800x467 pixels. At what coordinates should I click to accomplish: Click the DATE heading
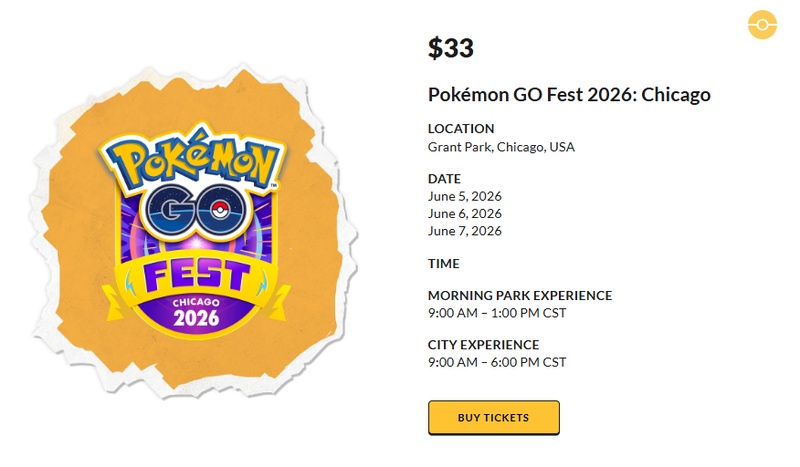click(x=445, y=179)
